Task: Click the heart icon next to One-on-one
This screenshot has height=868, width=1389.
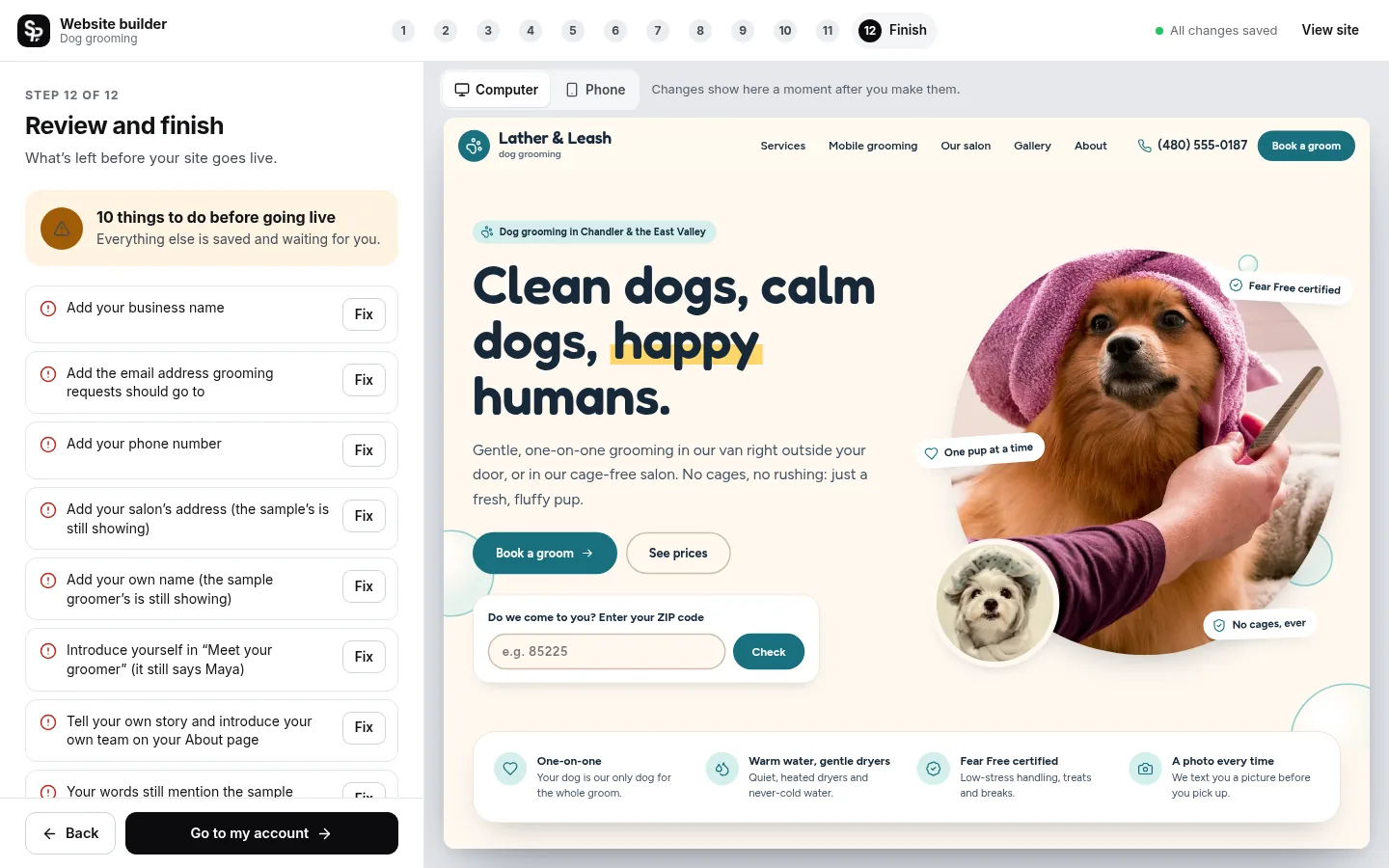Action: click(510, 769)
